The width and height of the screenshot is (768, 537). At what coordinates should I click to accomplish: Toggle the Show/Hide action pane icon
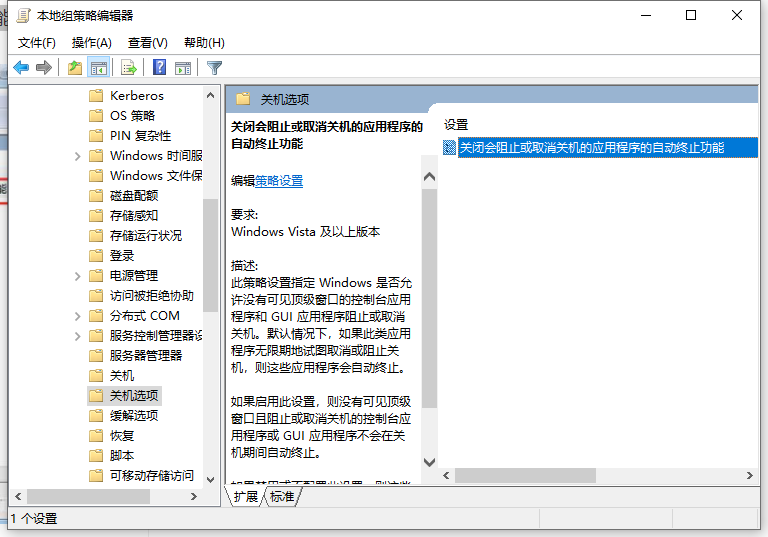coord(182,68)
